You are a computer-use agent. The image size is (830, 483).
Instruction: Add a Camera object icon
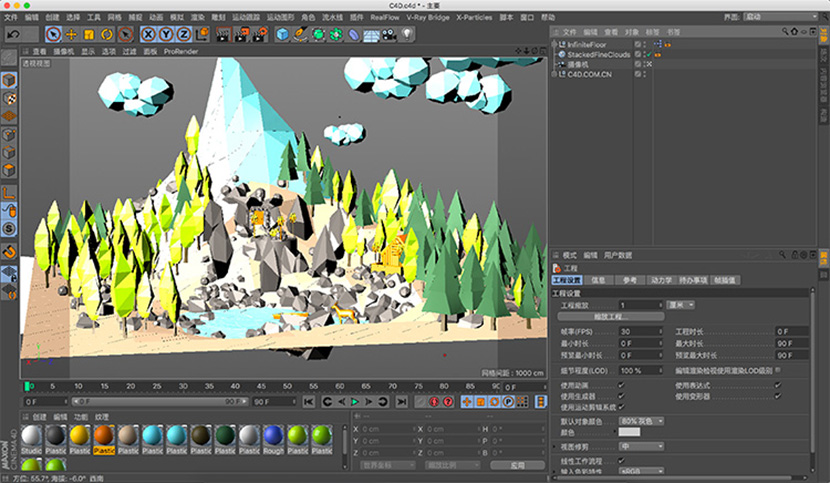click(389, 34)
